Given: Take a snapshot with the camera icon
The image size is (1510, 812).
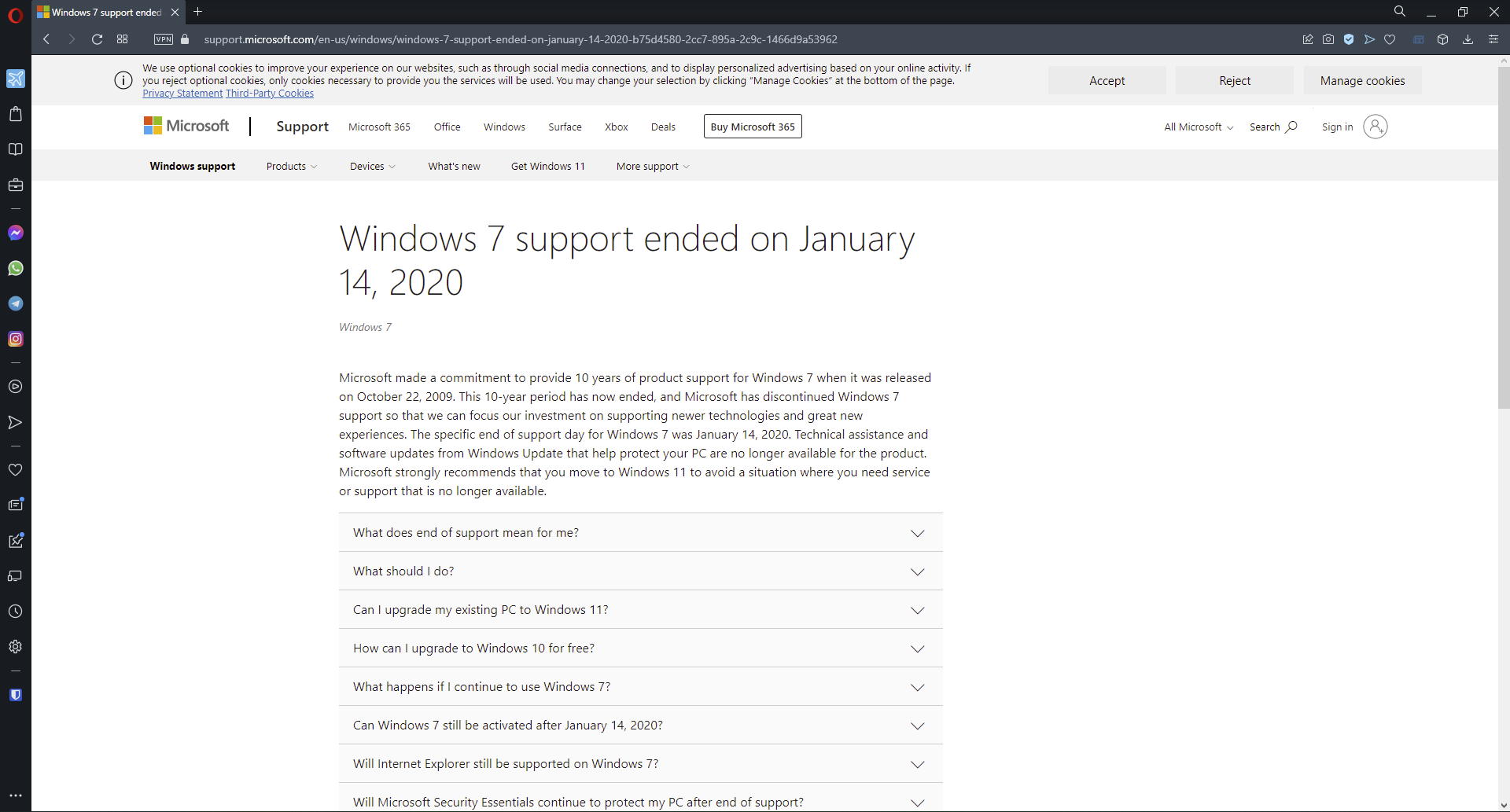Looking at the screenshot, I should point(1328,39).
